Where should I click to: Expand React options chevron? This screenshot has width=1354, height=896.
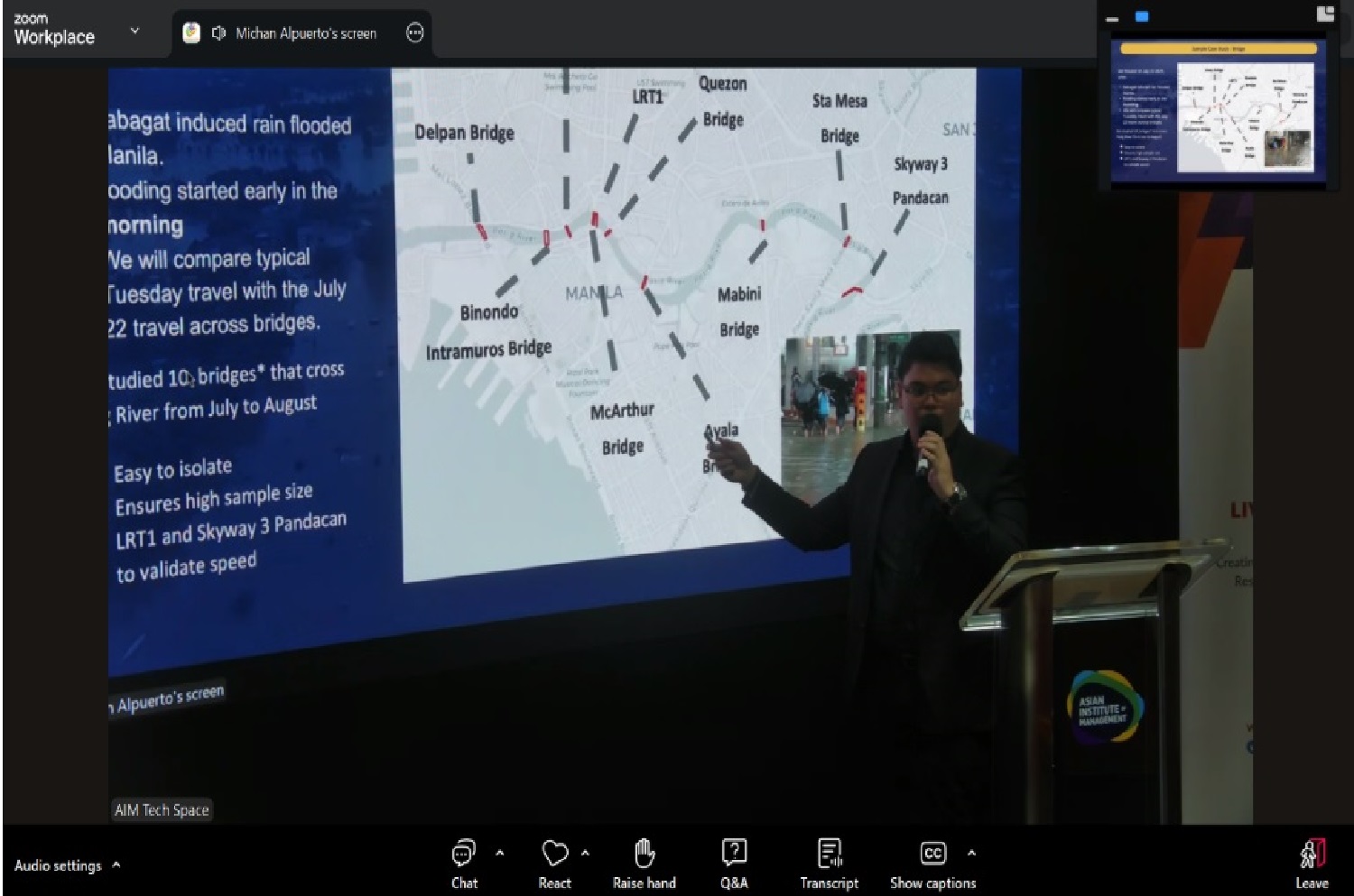point(585,852)
